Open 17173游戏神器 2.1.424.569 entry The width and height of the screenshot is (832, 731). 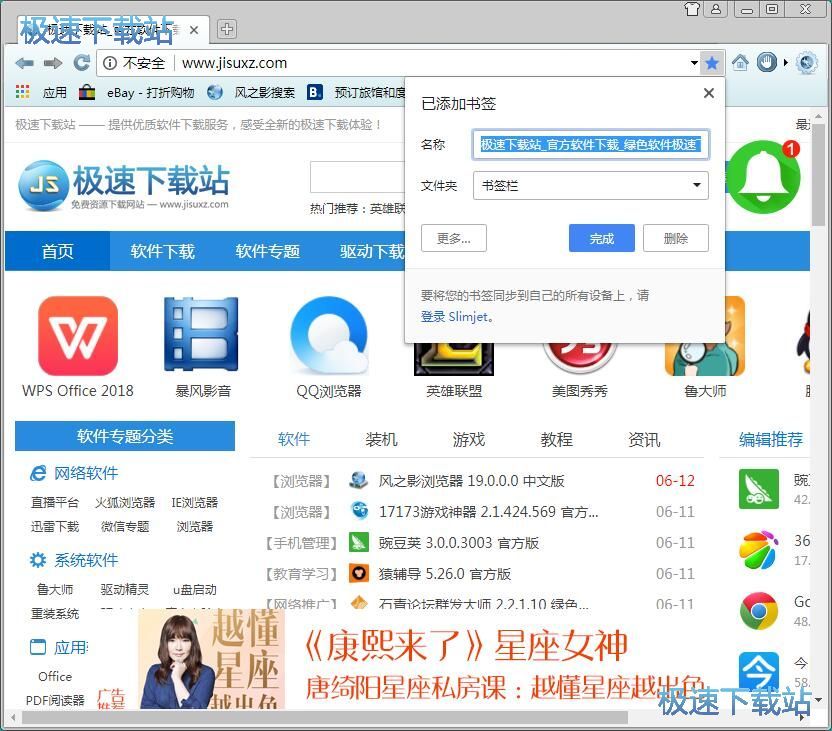488,512
